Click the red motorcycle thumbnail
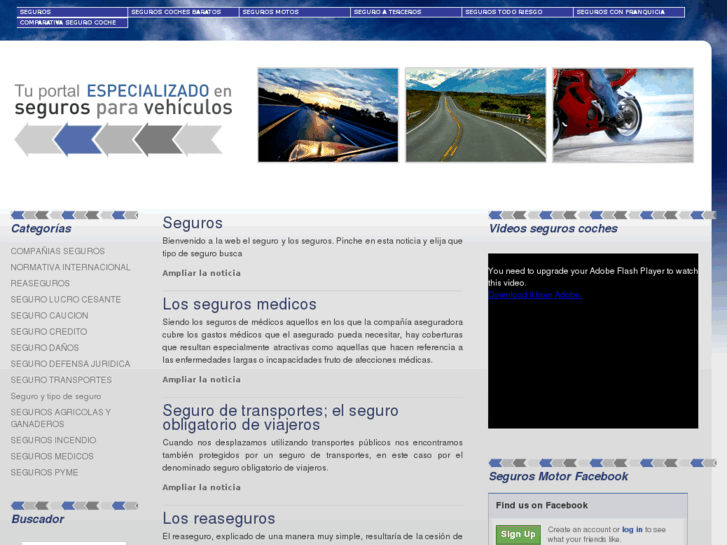The image size is (727, 545). tap(623, 115)
